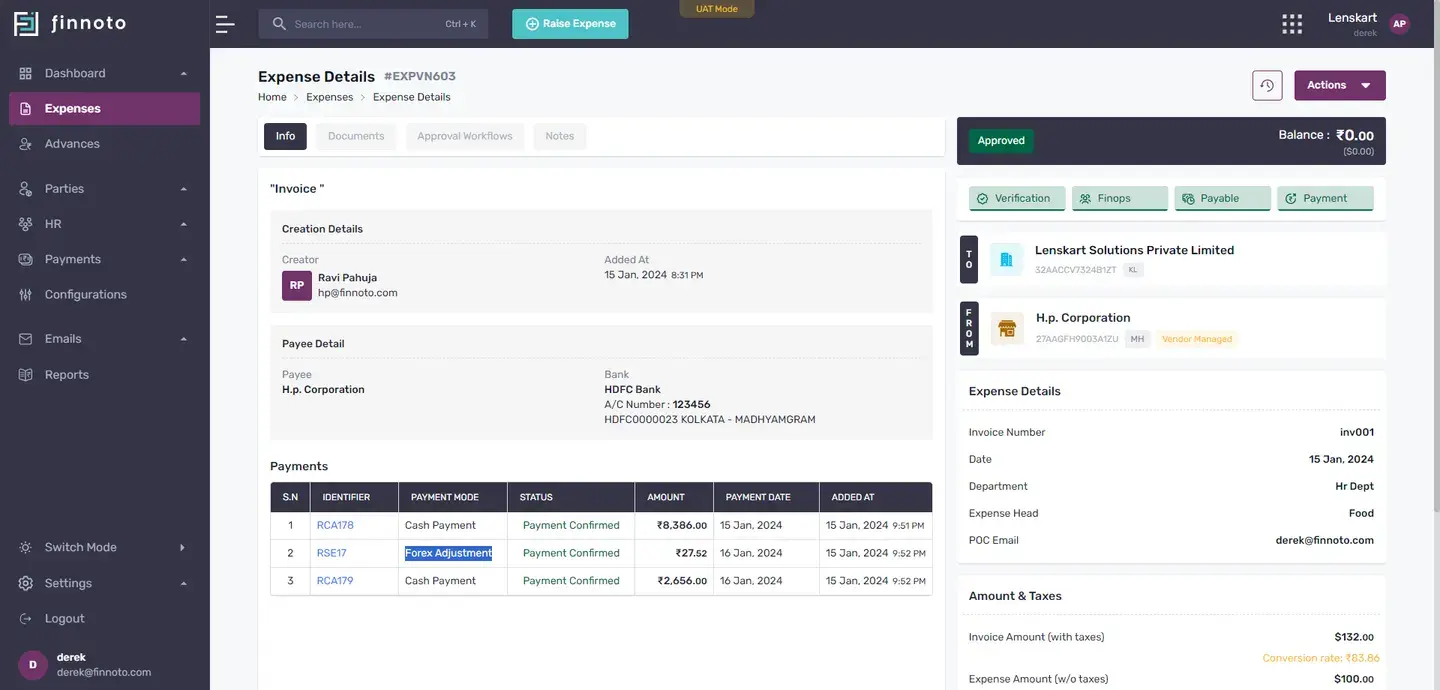Expand the HR menu arrow

pos(183,224)
